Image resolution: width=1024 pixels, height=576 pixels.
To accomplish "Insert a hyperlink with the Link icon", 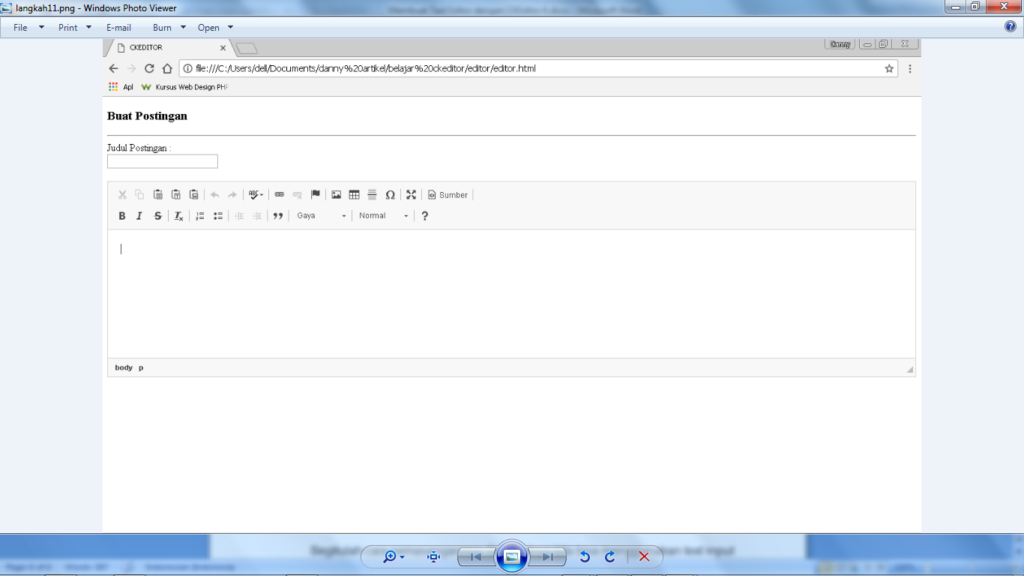I will [279, 195].
